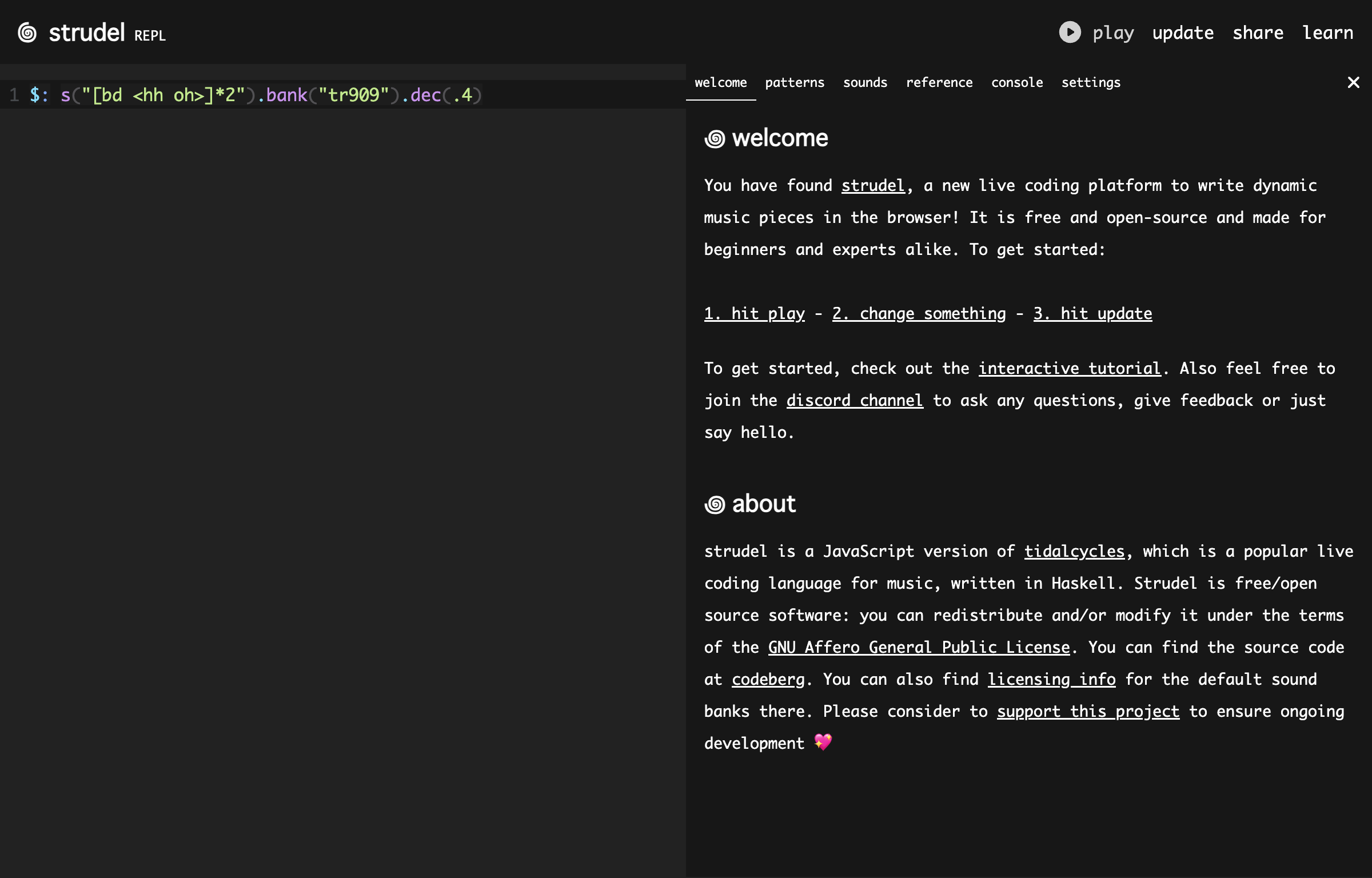Click the spiral icon beside about heading
The image size is (1372, 878).
[715, 505]
